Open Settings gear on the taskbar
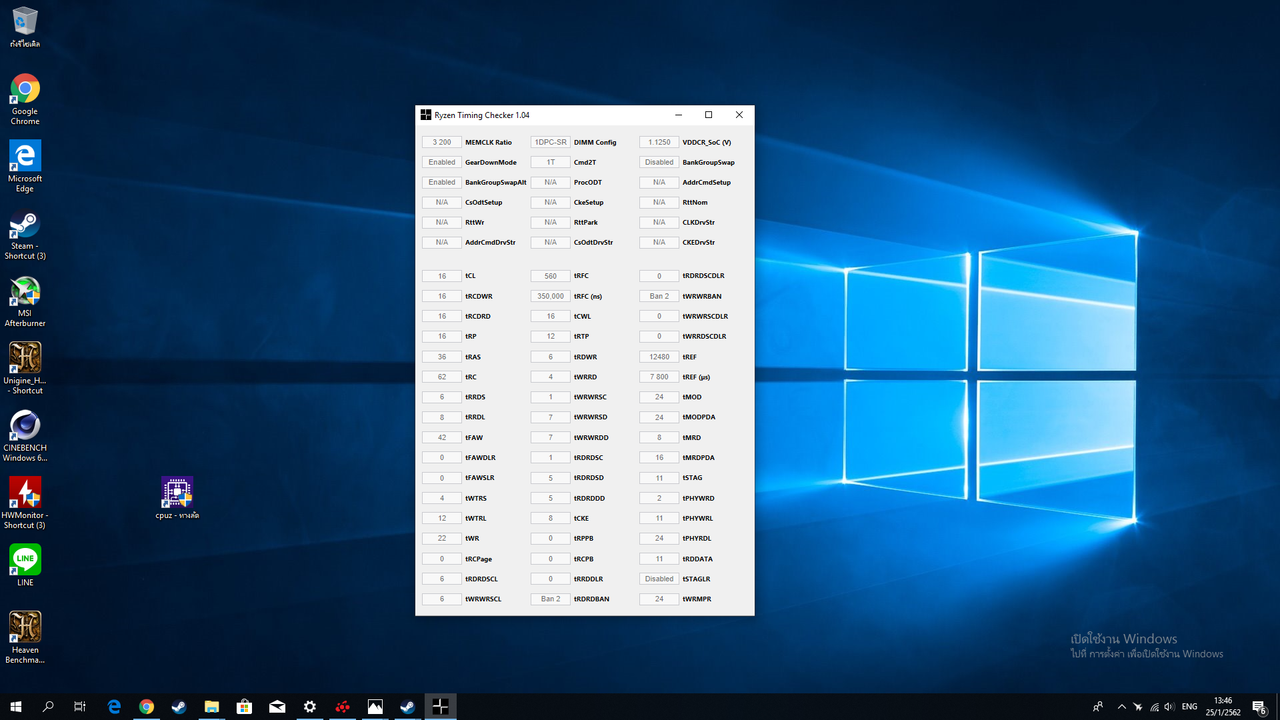 tap(310, 706)
